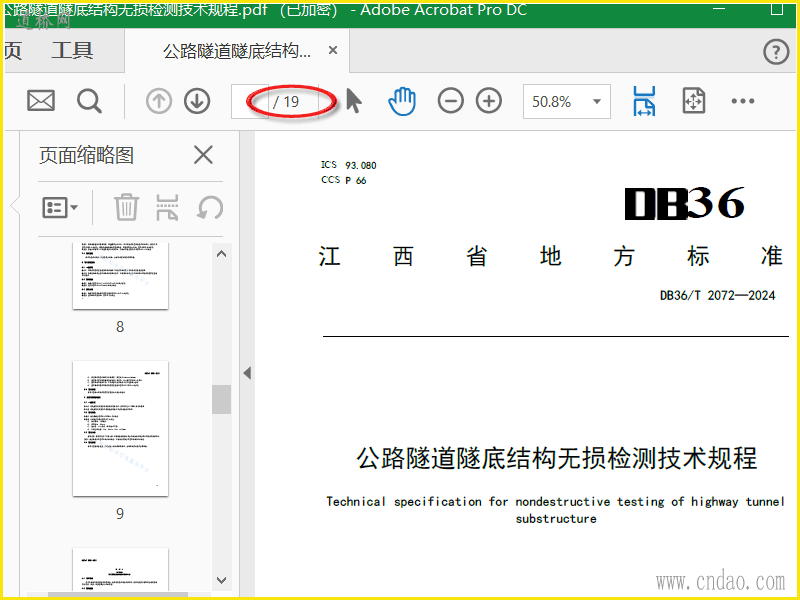The height and width of the screenshot is (600, 800).
Task: Click the ICS 93.080 text
Action: pyautogui.click(x=348, y=165)
